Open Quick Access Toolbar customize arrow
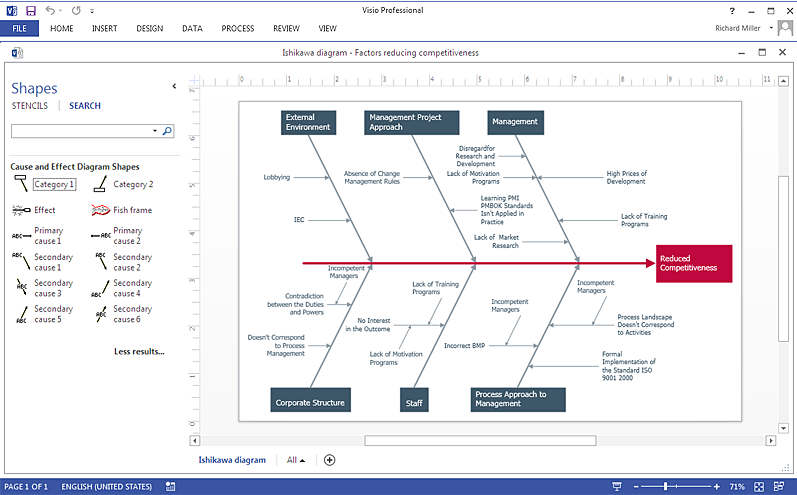 pyautogui.click(x=92, y=11)
